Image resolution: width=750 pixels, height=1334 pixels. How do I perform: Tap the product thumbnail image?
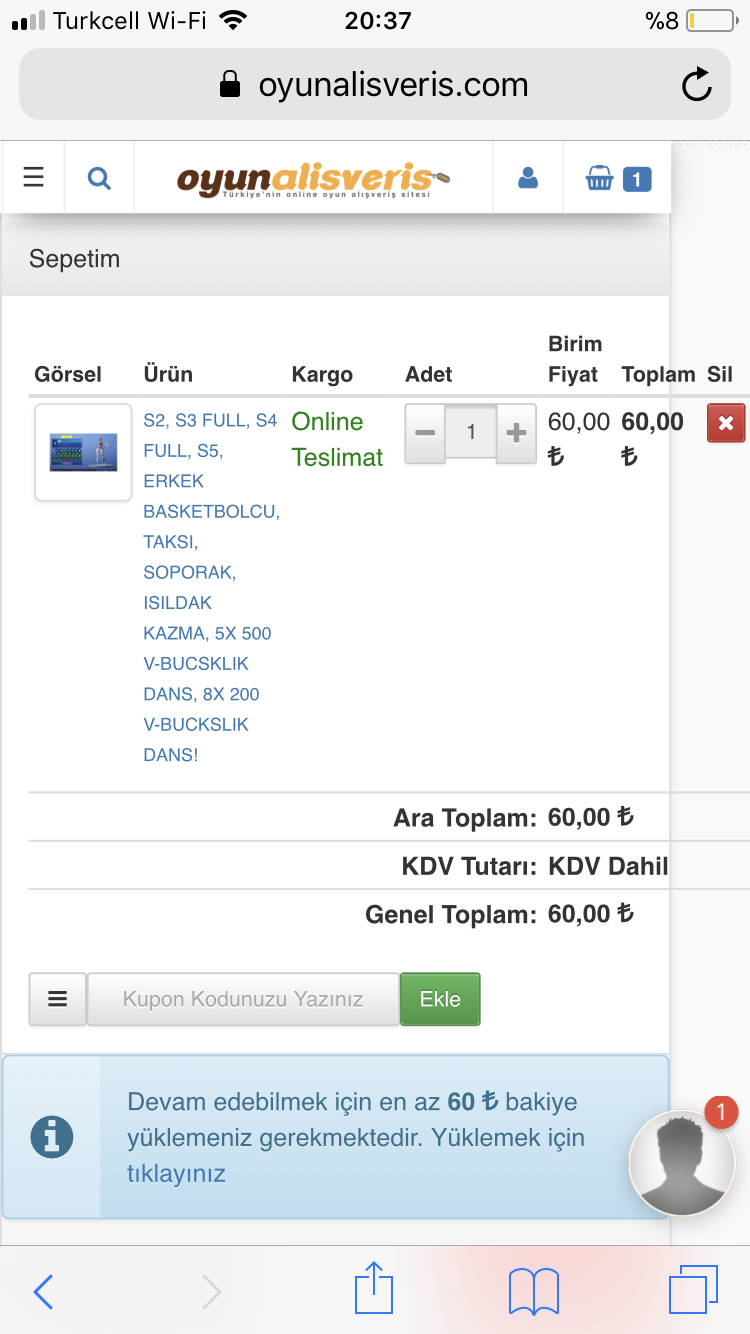pyautogui.click(x=83, y=452)
